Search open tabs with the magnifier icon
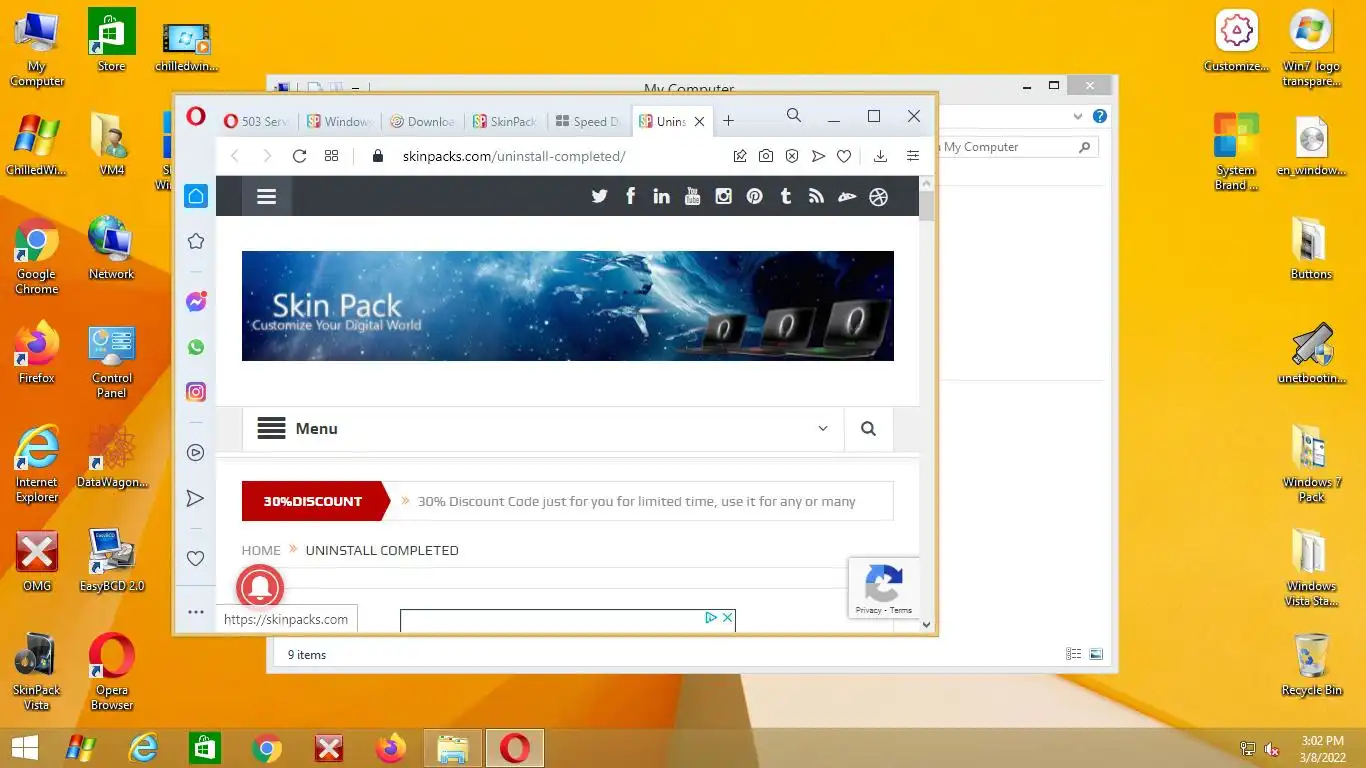 click(794, 116)
